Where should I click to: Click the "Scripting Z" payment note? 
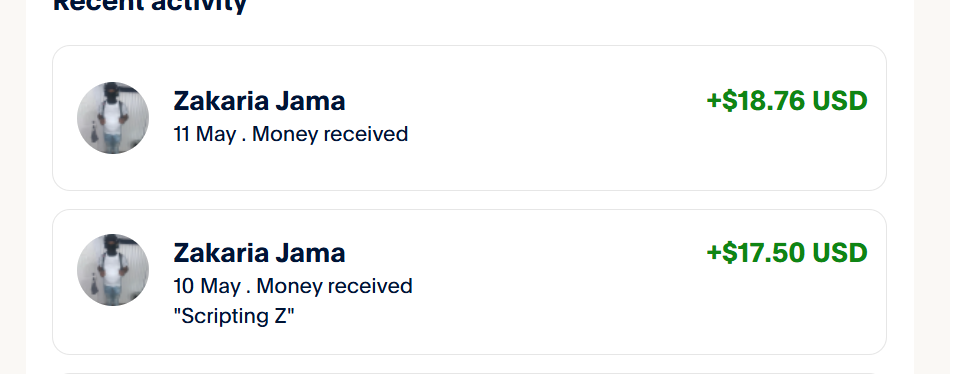pyautogui.click(x=234, y=316)
